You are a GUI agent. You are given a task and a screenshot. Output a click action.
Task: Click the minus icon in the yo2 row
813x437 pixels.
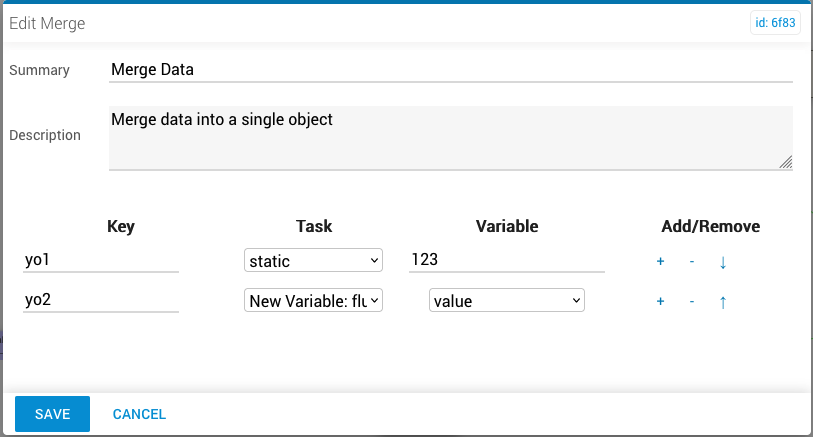[x=692, y=302]
